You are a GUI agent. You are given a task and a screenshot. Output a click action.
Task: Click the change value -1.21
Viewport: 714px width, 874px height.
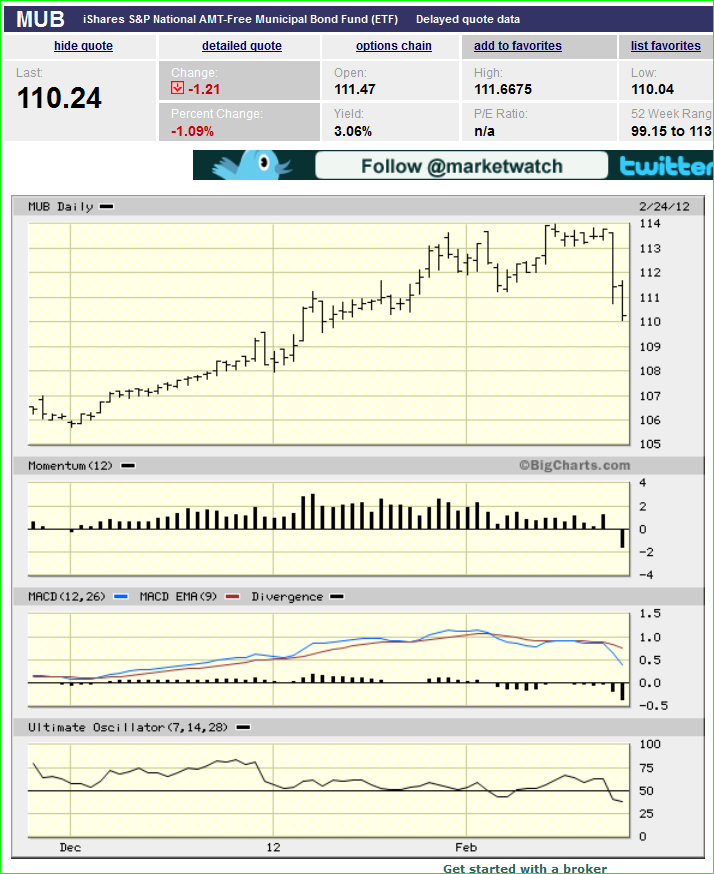[x=204, y=89]
